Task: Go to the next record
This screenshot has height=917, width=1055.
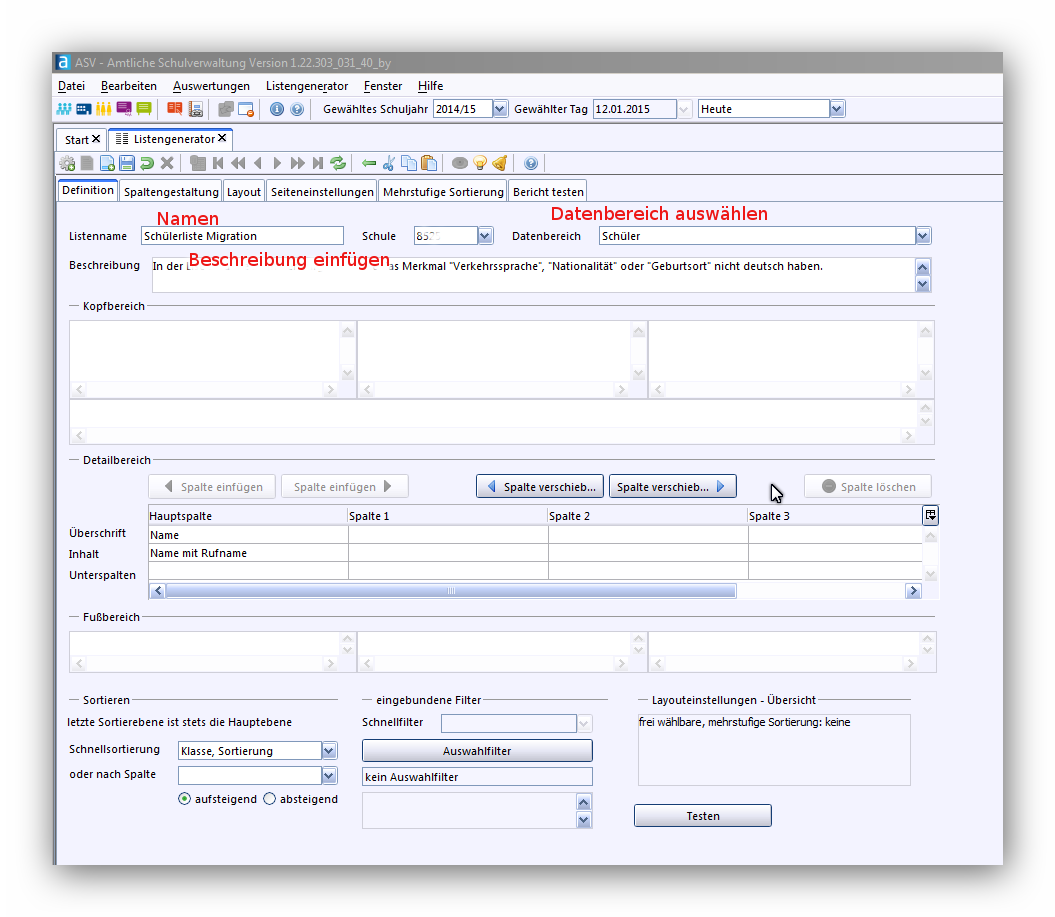Action: (x=277, y=163)
